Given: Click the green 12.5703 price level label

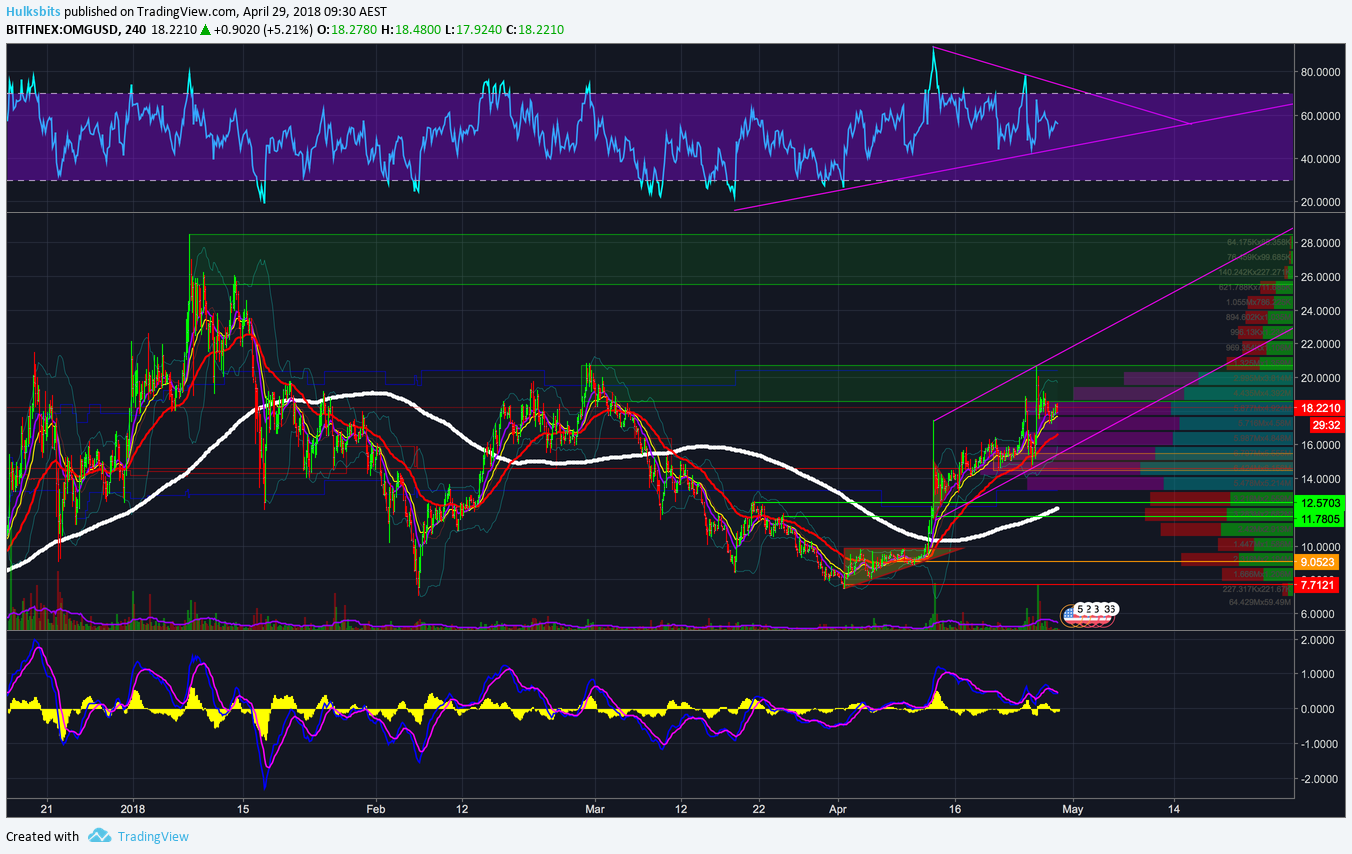Looking at the screenshot, I should tap(1320, 503).
